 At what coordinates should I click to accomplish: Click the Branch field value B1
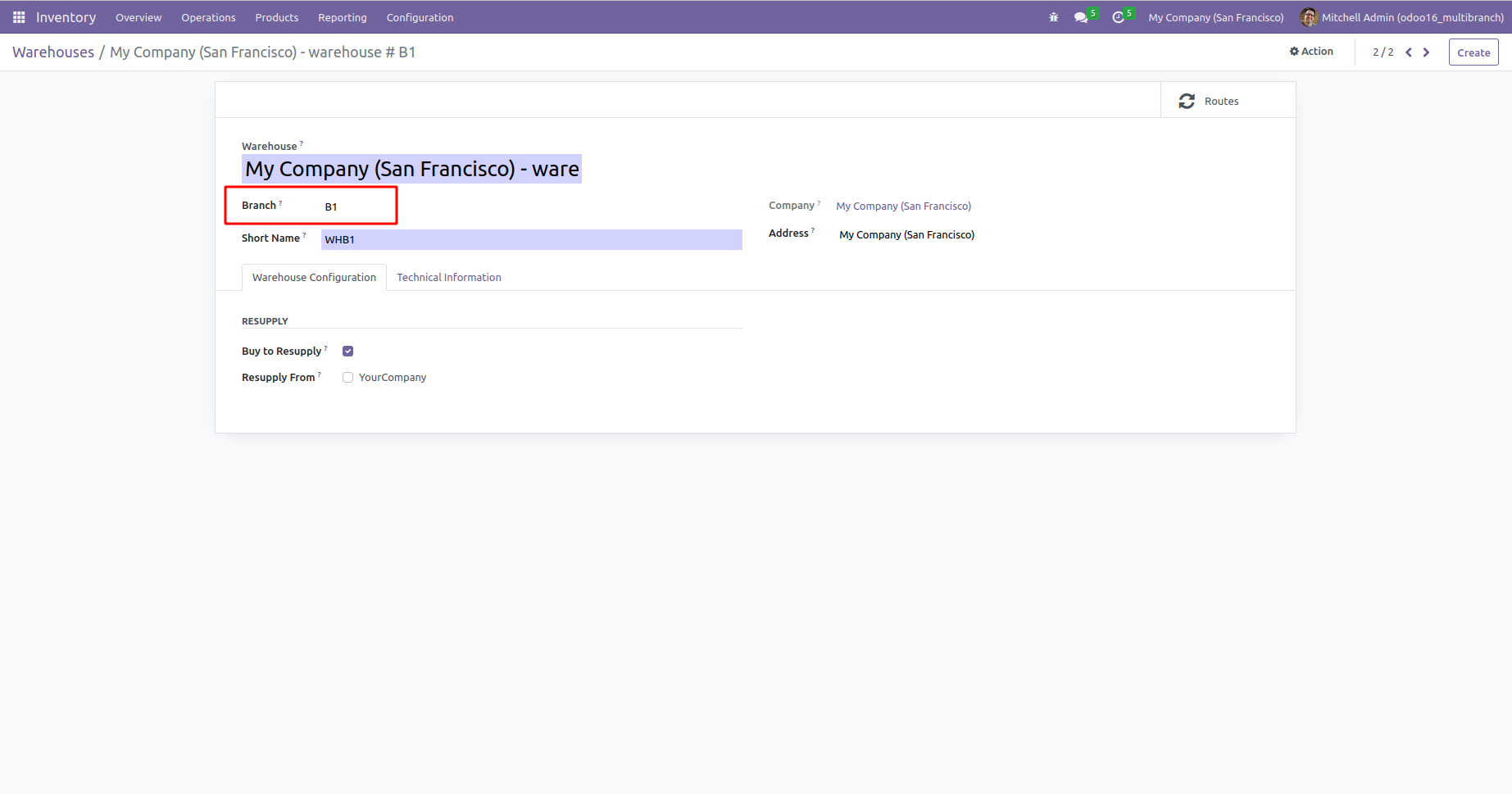coord(331,207)
